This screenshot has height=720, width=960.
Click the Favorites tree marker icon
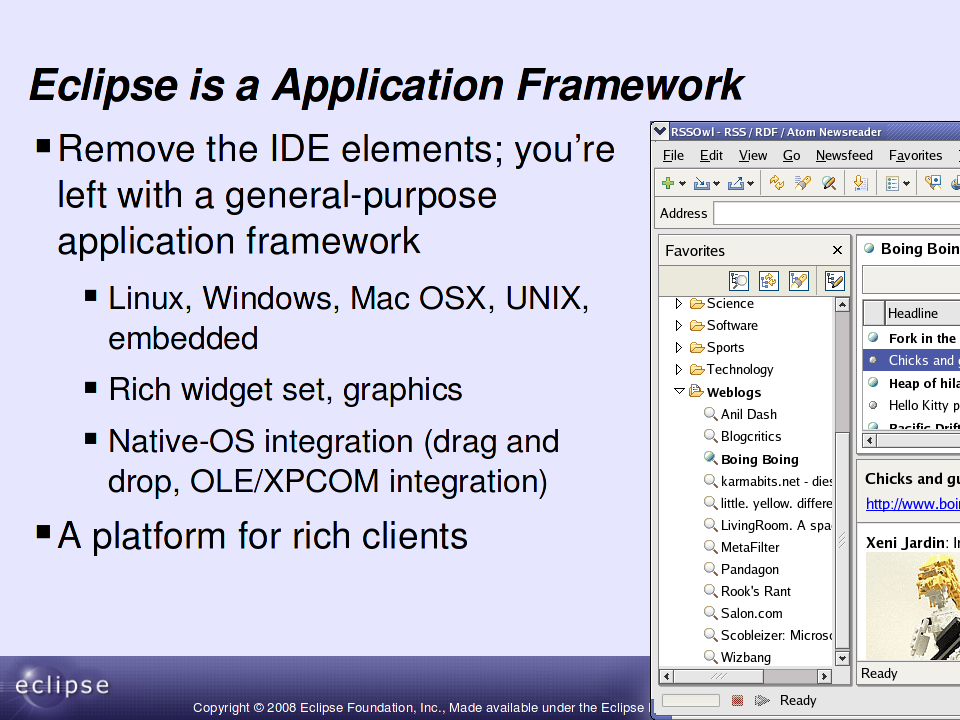click(x=798, y=280)
